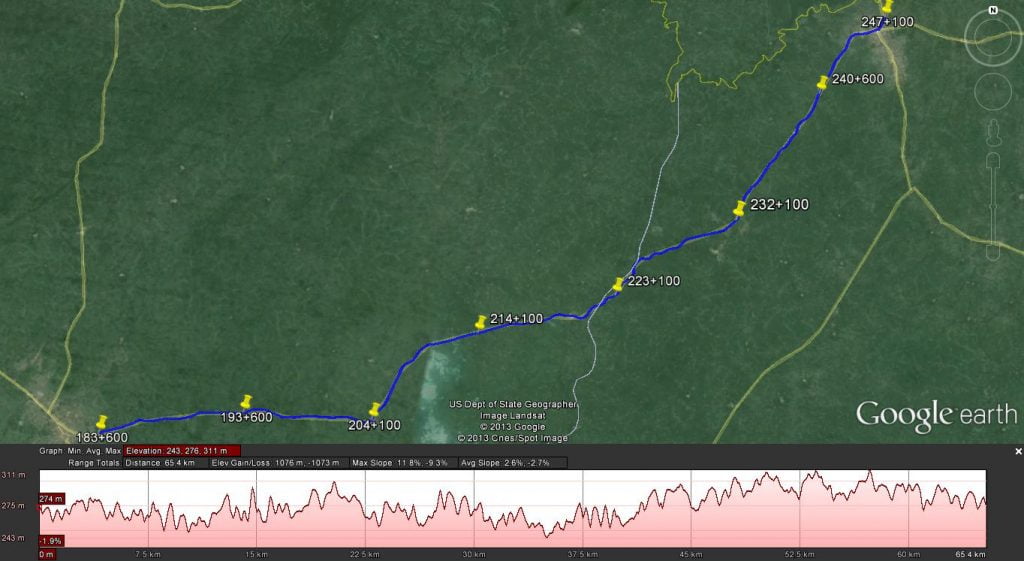Click the zoom-in end of zoom slider

tap(993, 161)
